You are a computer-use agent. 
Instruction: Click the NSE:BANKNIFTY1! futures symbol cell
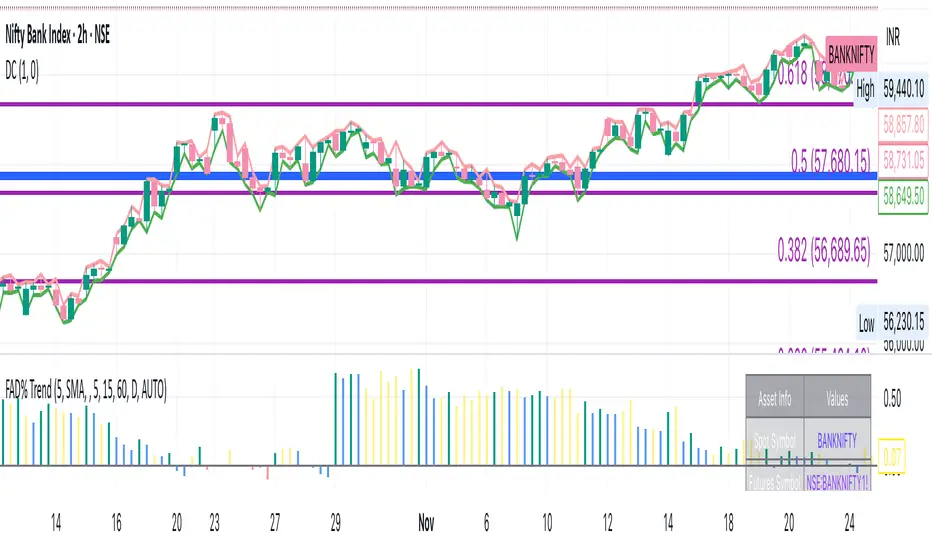click(x=836, y=483)
